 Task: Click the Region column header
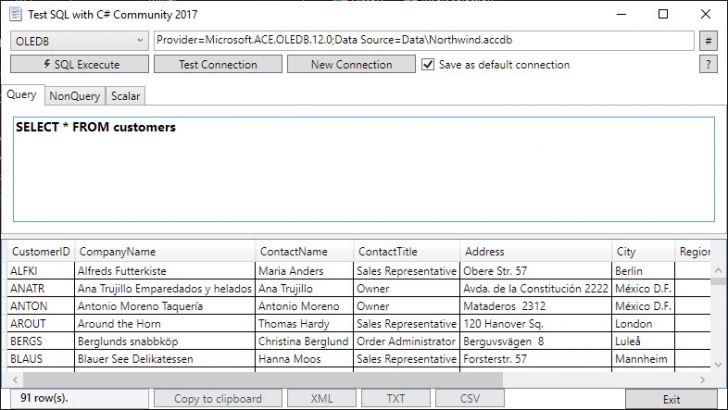click(x=693, y=252)
